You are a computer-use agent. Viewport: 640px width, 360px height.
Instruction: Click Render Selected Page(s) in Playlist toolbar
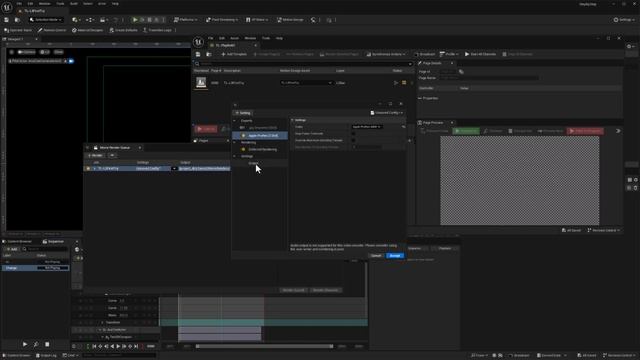point(339,54)
